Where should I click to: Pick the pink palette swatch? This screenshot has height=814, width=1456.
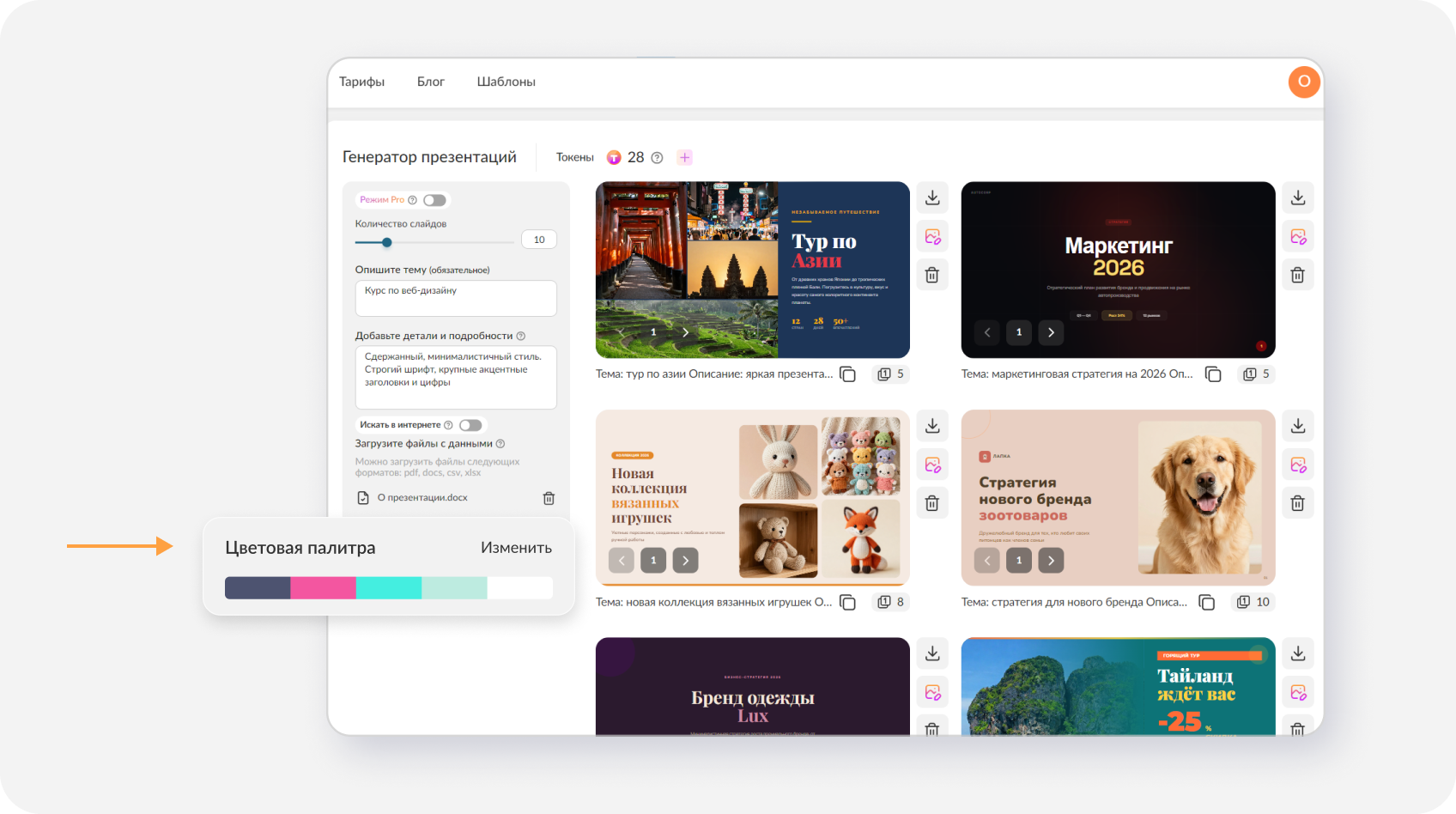tap(323, 588)
